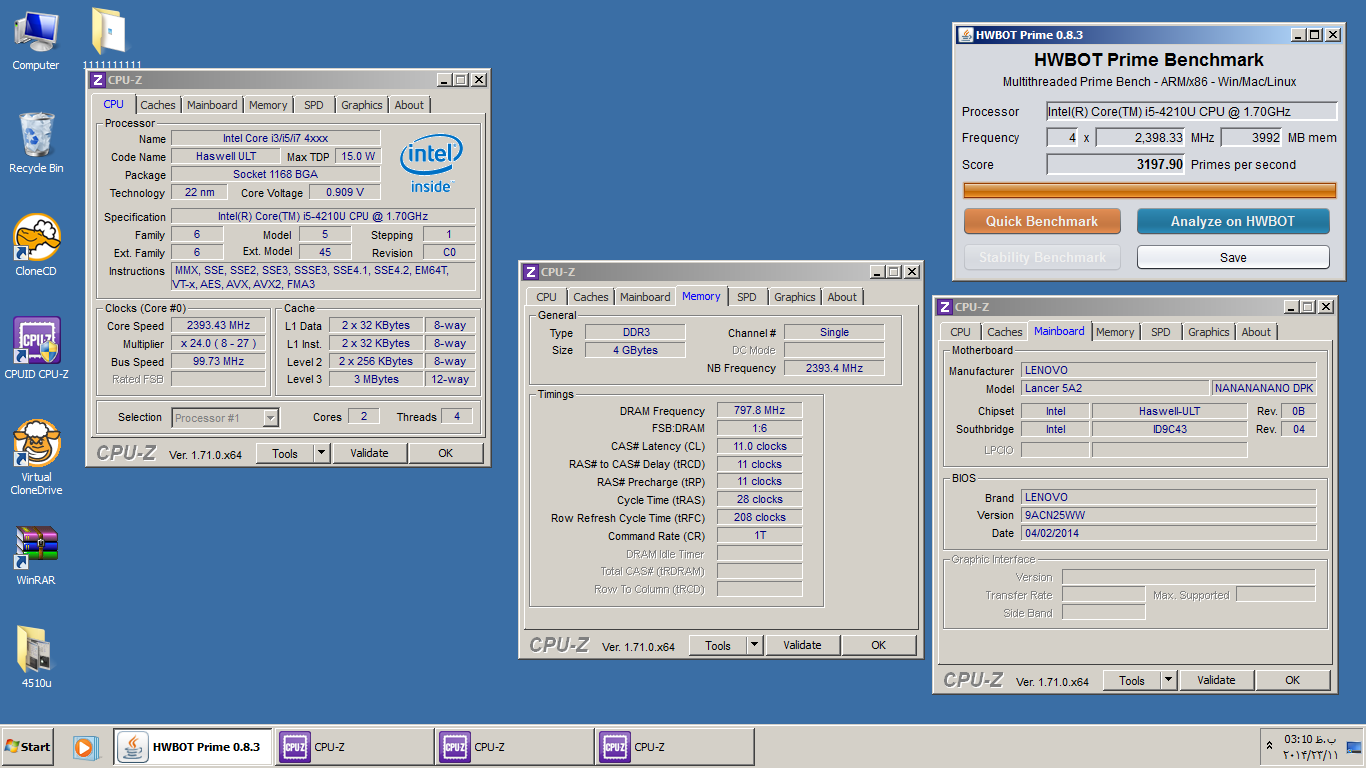Switch to Caches tab in CPU window
The image size is (1366, 768).
158,105
